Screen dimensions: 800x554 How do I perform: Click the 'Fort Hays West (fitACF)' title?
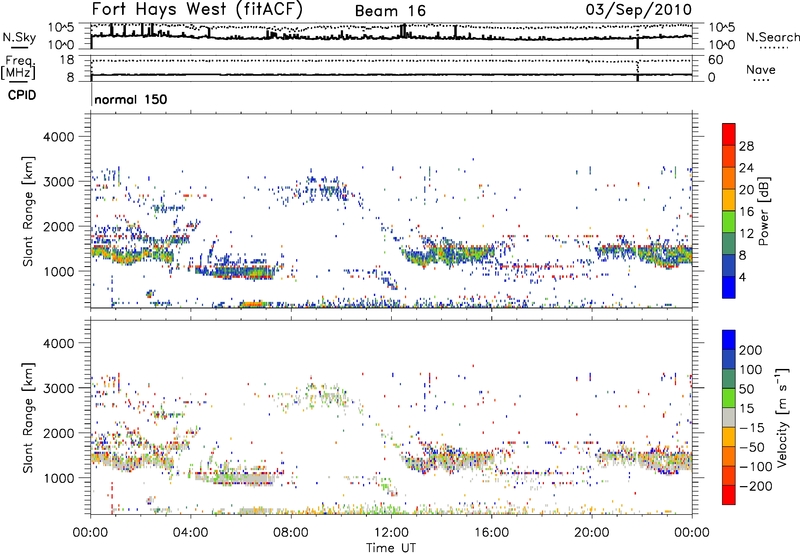tap(197, 10)
